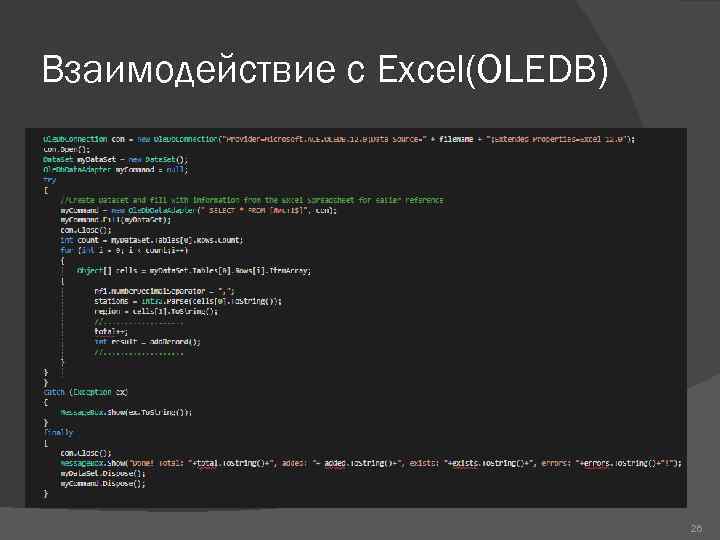Click 'region = cells[1].ToString();' line
720x540 pixels.
(156, 311)
